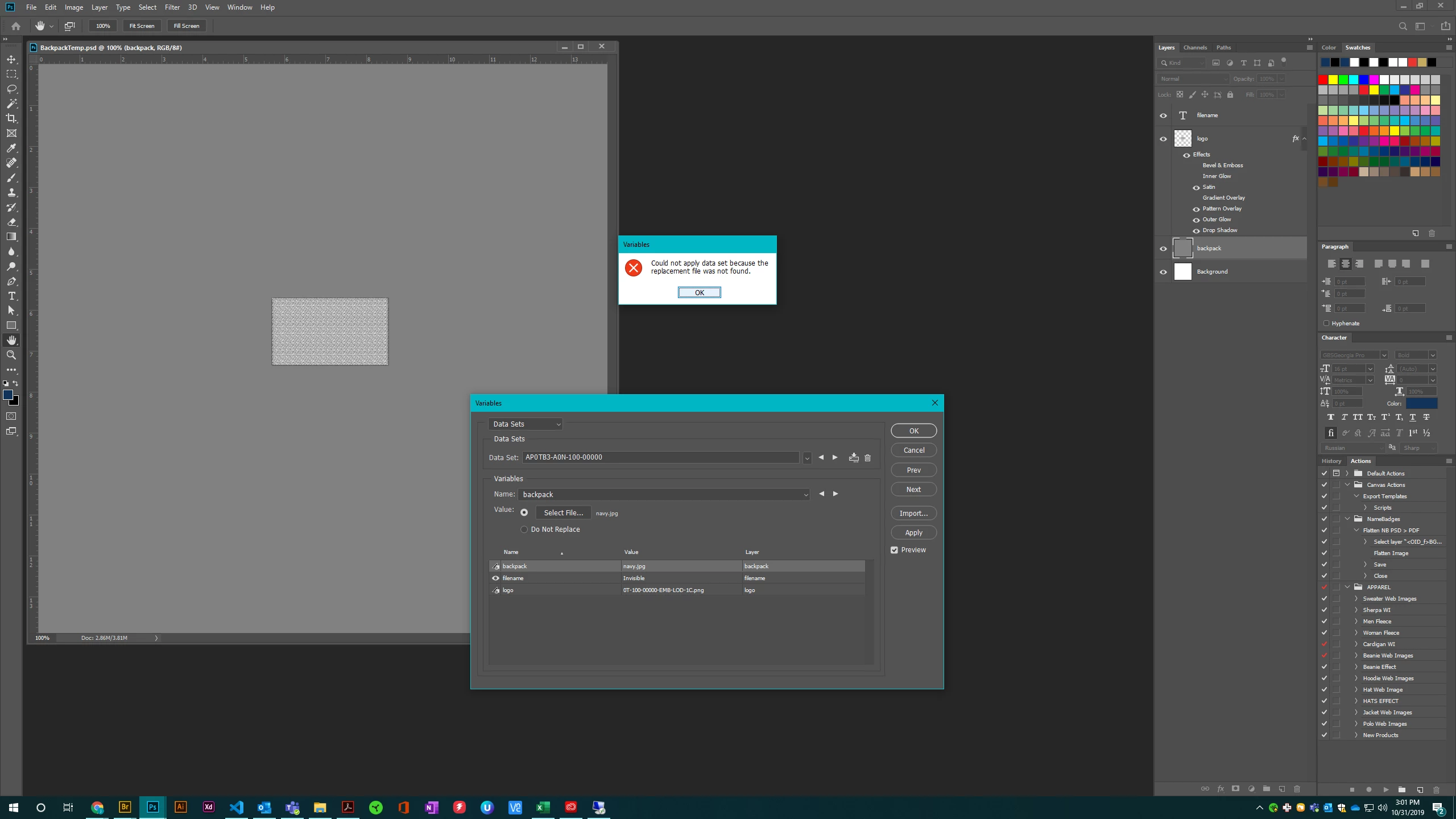Toggle the Preview checkbox

pyautogui.click(x=895, y=550)
